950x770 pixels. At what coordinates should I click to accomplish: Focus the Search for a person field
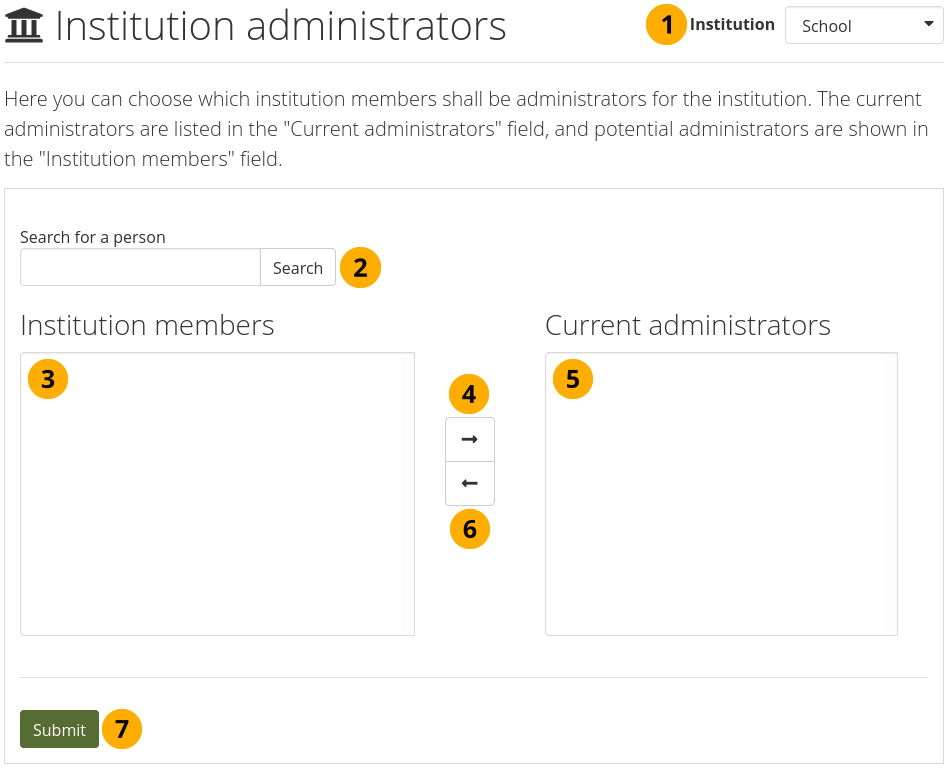click(x=140, y=268)
